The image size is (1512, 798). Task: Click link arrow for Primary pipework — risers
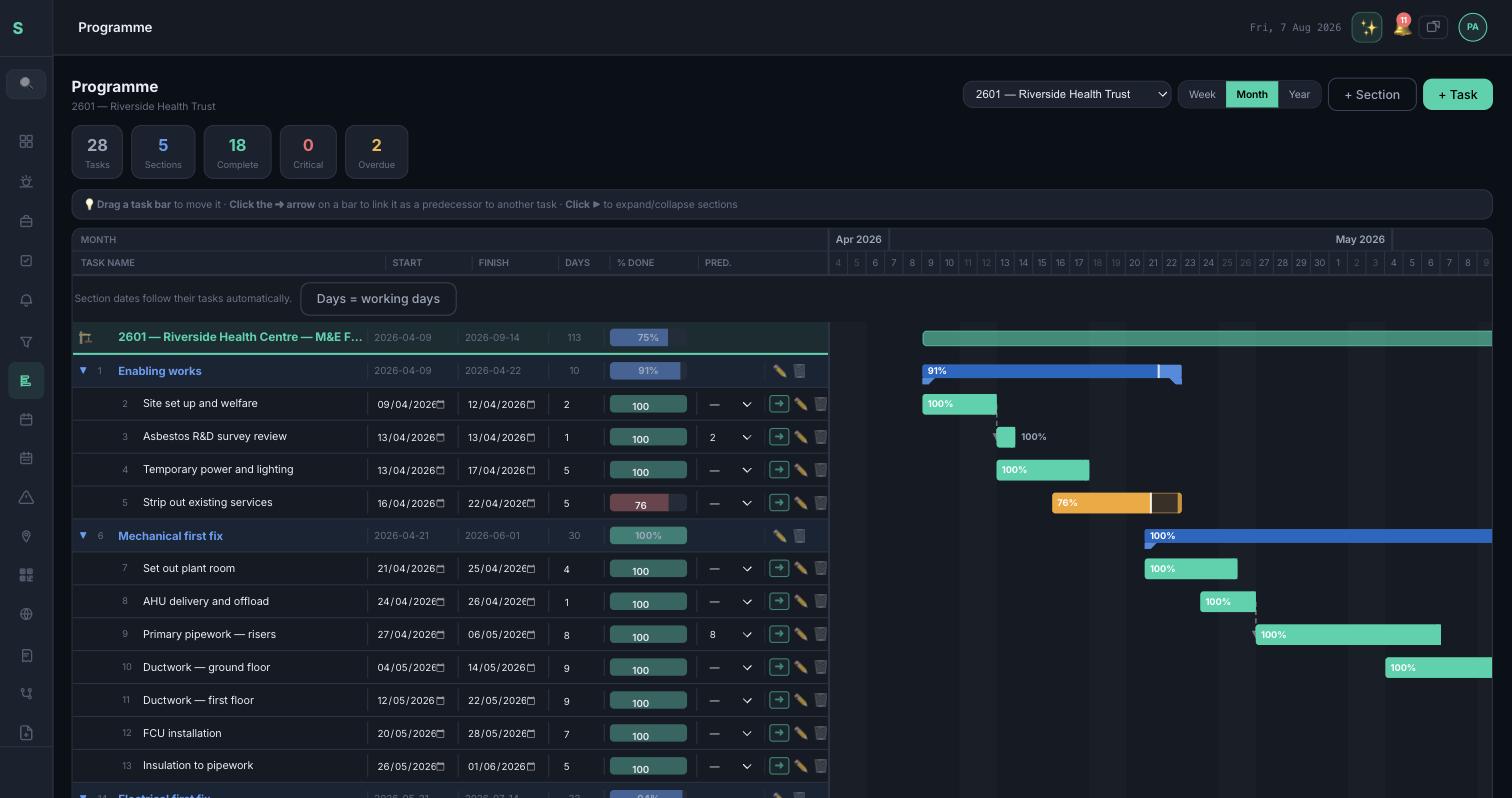coord(778,634)
